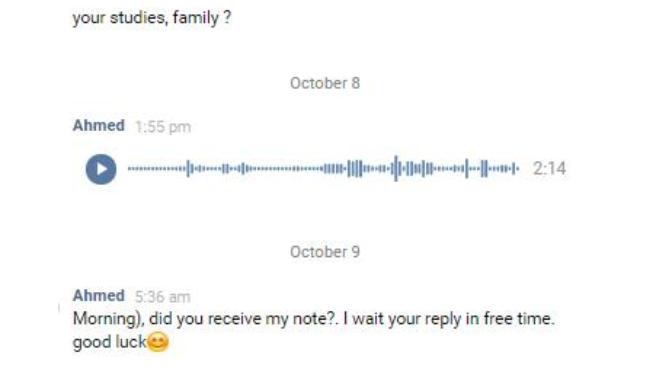The width and height of the screenshot is (672, 378).
Task: Click the 'good luck' text
Action: pos(109,342)
